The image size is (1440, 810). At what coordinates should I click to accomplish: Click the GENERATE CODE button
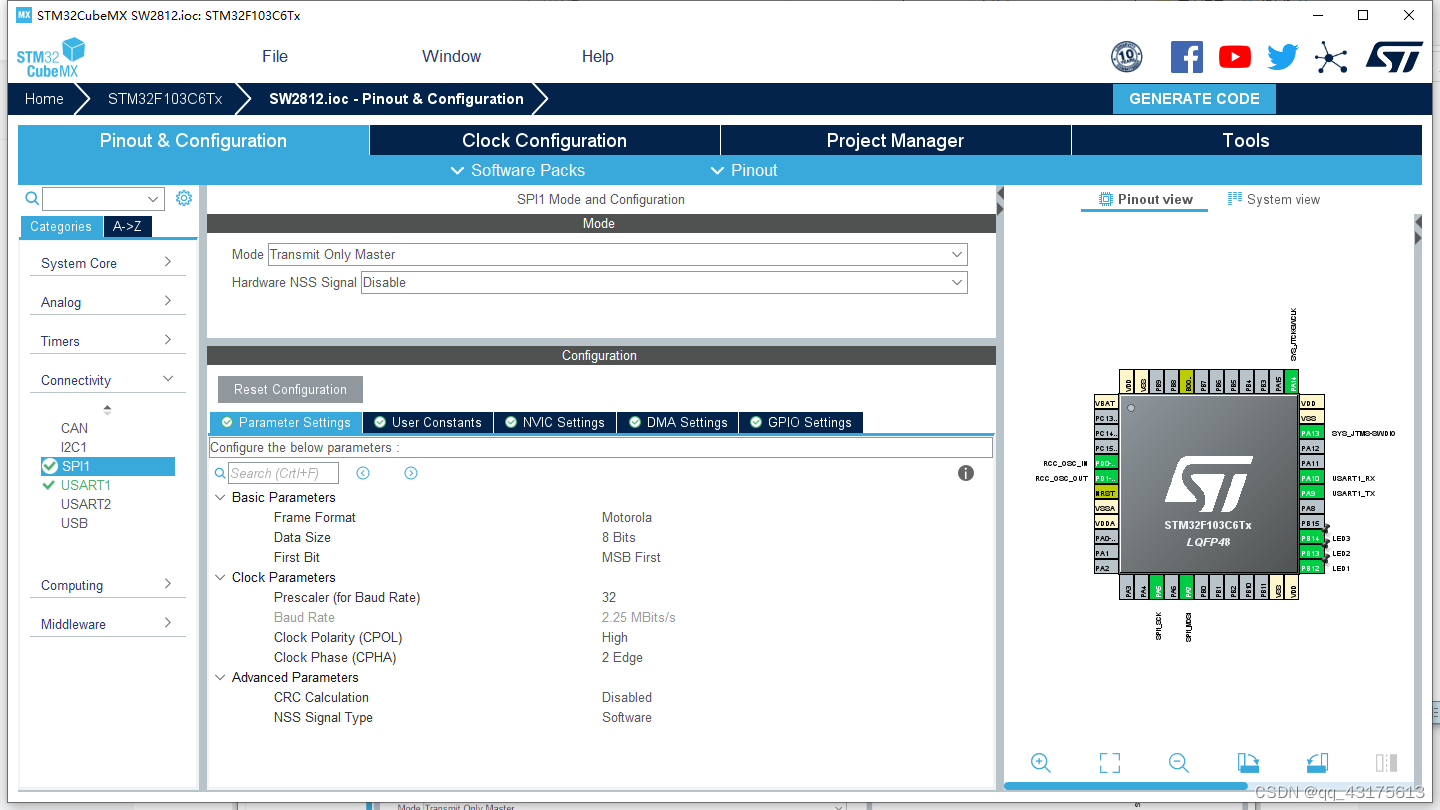click(1194, 99)
